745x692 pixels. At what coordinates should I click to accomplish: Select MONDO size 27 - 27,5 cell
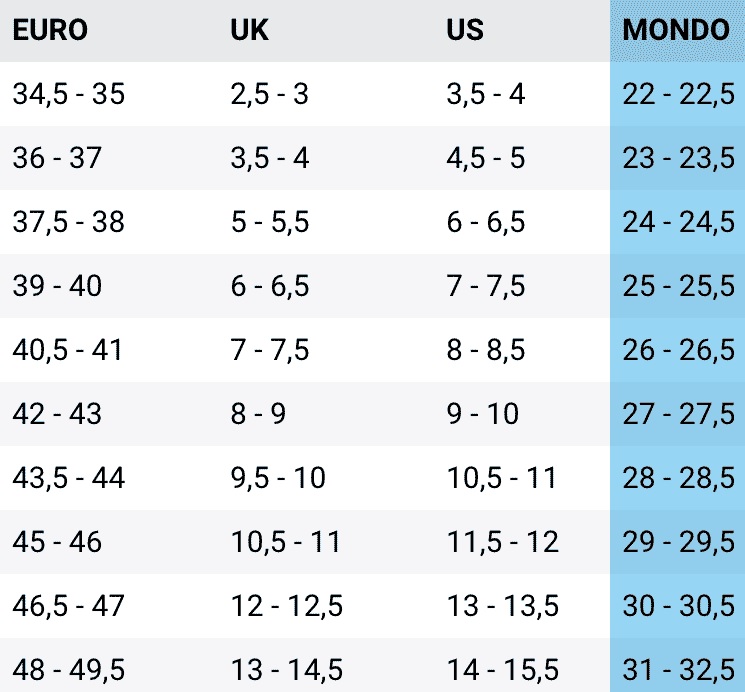click(678, 413)
